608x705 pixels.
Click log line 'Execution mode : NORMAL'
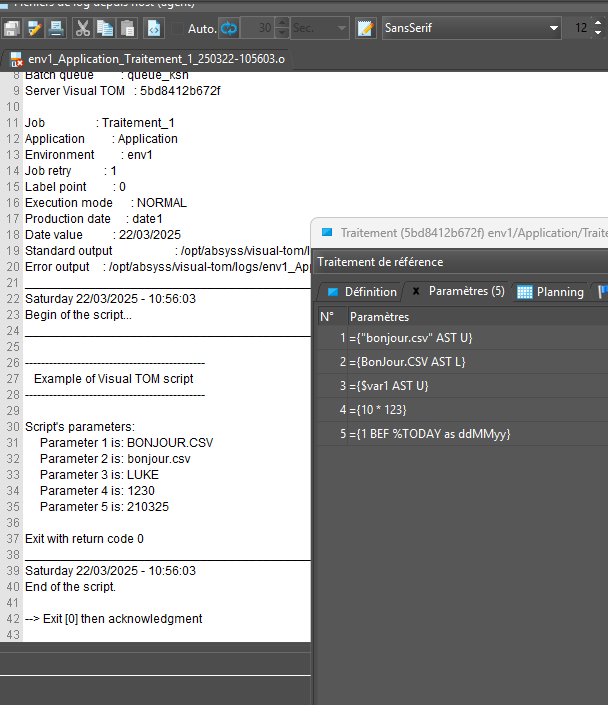coord(106,203)
